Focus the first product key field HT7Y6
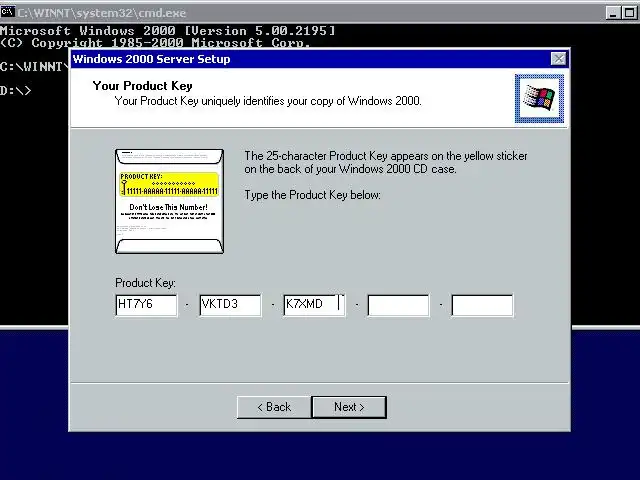640x480 pixels. (x=146, y=305)
